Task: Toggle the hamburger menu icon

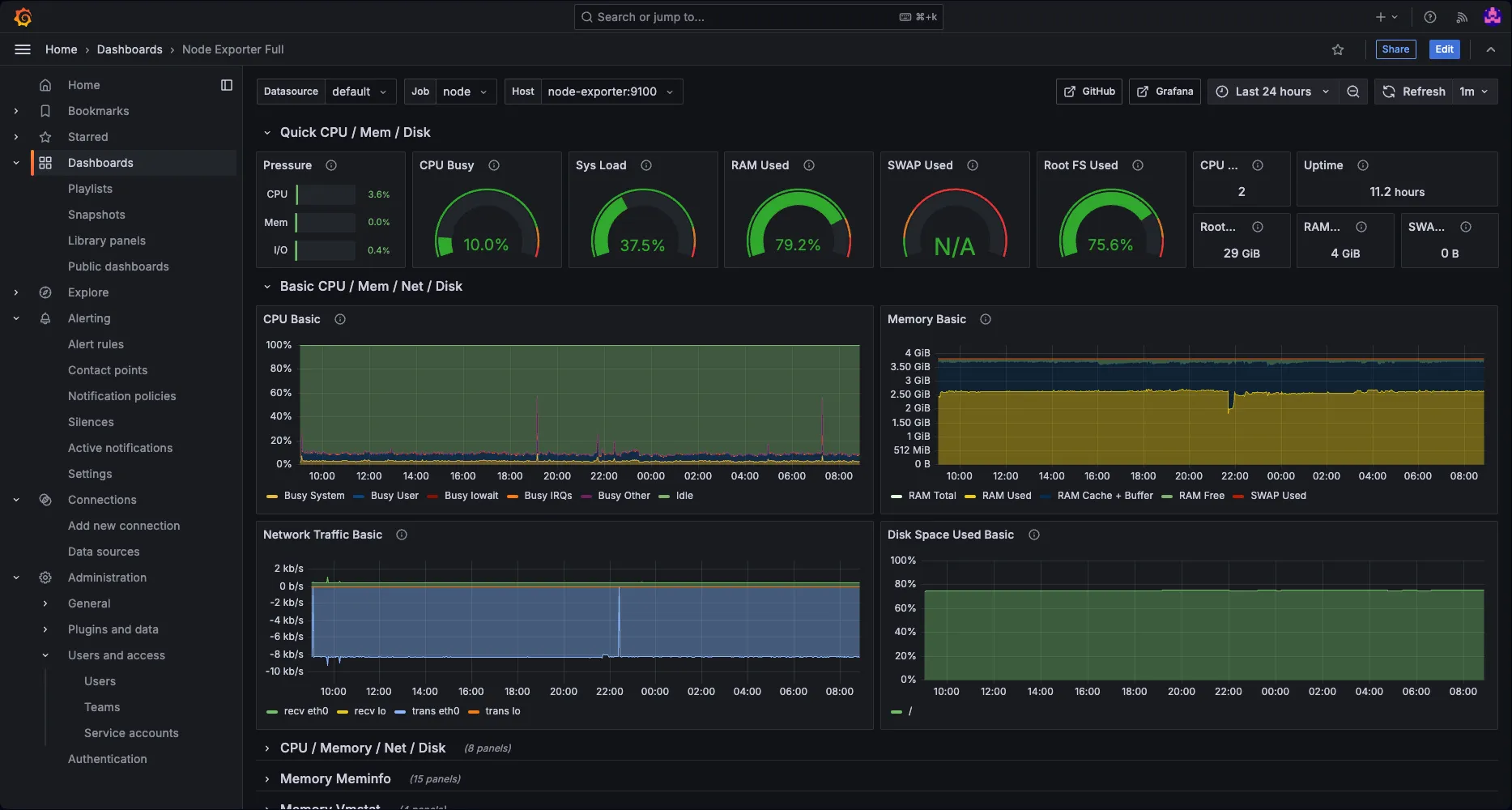Action: 23,49
